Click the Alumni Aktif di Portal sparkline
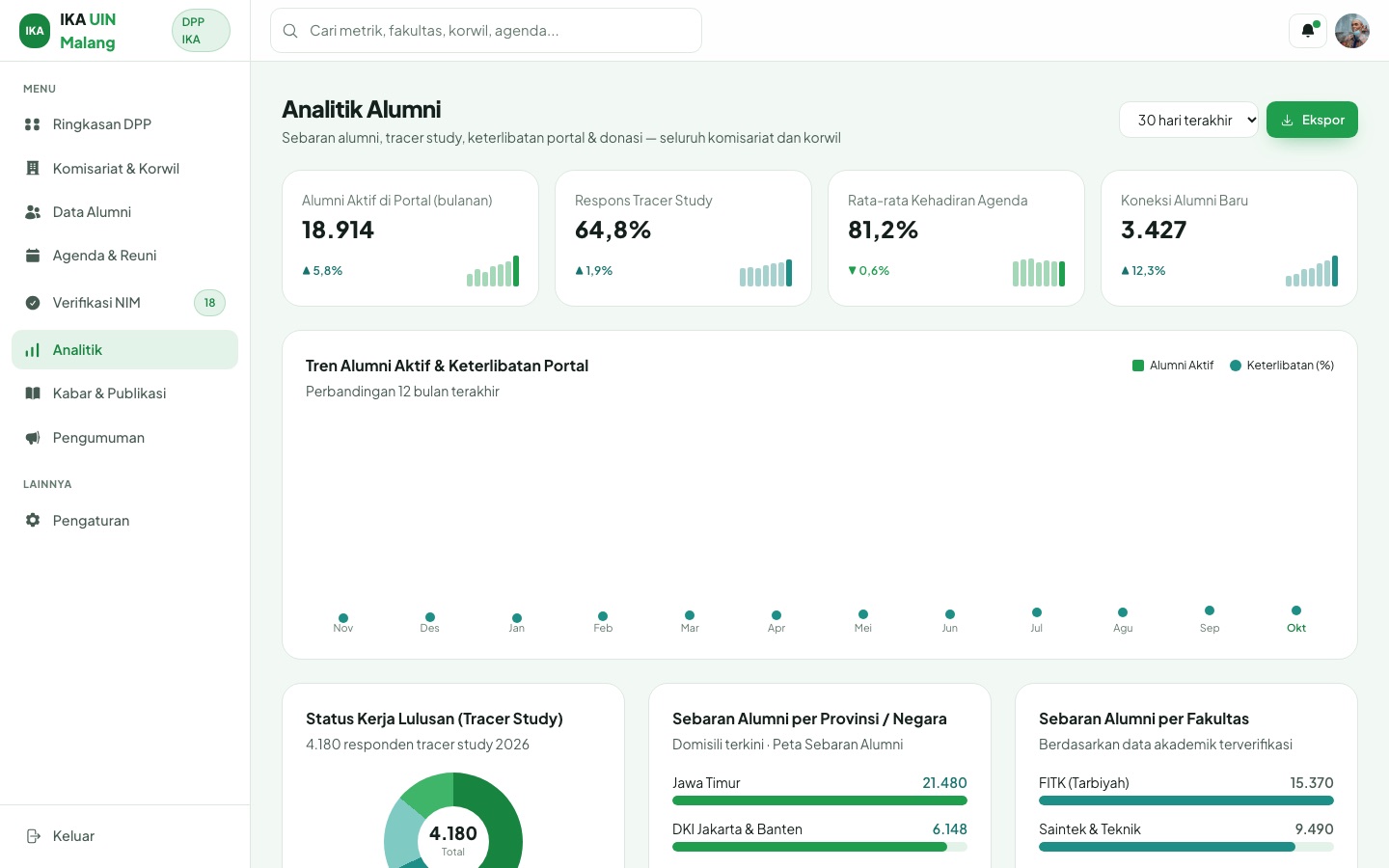The image size is (1389, 868). tap(493, 271)
